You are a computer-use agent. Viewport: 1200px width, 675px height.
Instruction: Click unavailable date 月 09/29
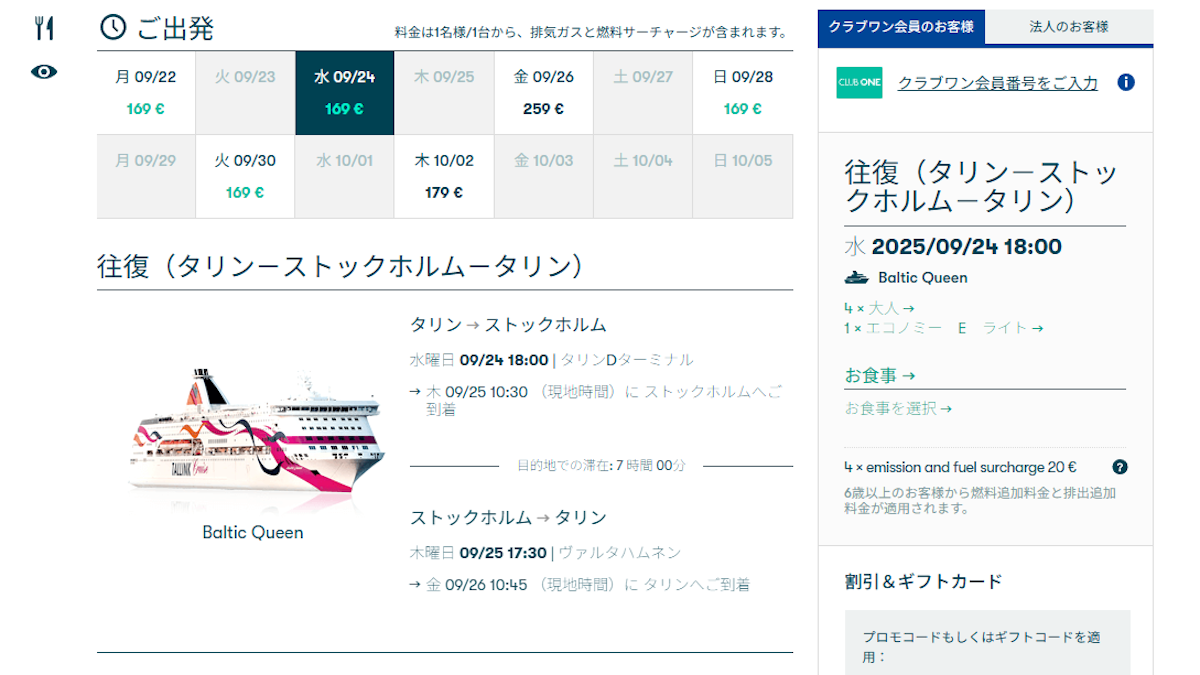click(146, 177)
